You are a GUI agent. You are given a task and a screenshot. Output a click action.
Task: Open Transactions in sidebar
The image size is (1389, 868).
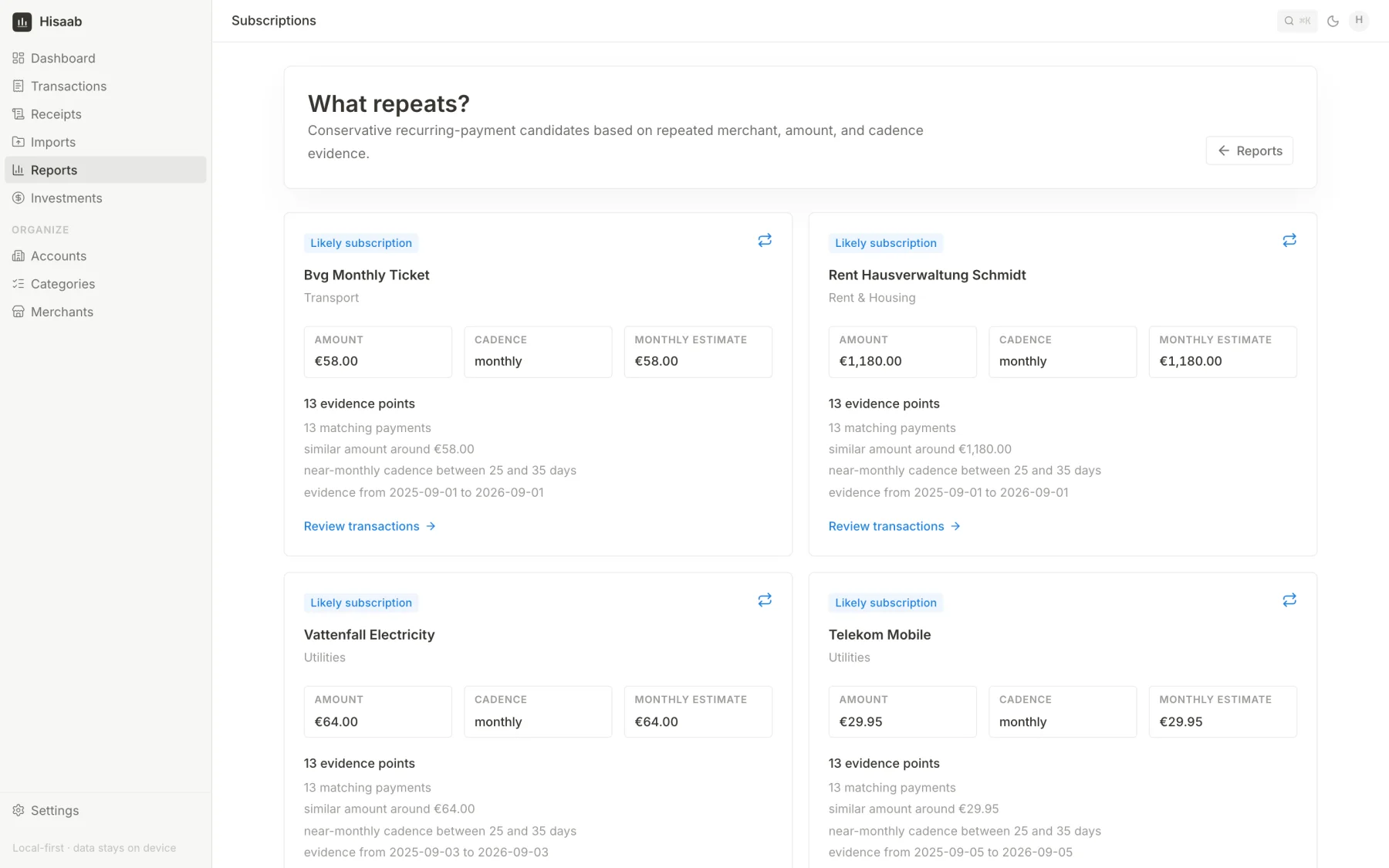pyautogui.click(x=106, y=86)
